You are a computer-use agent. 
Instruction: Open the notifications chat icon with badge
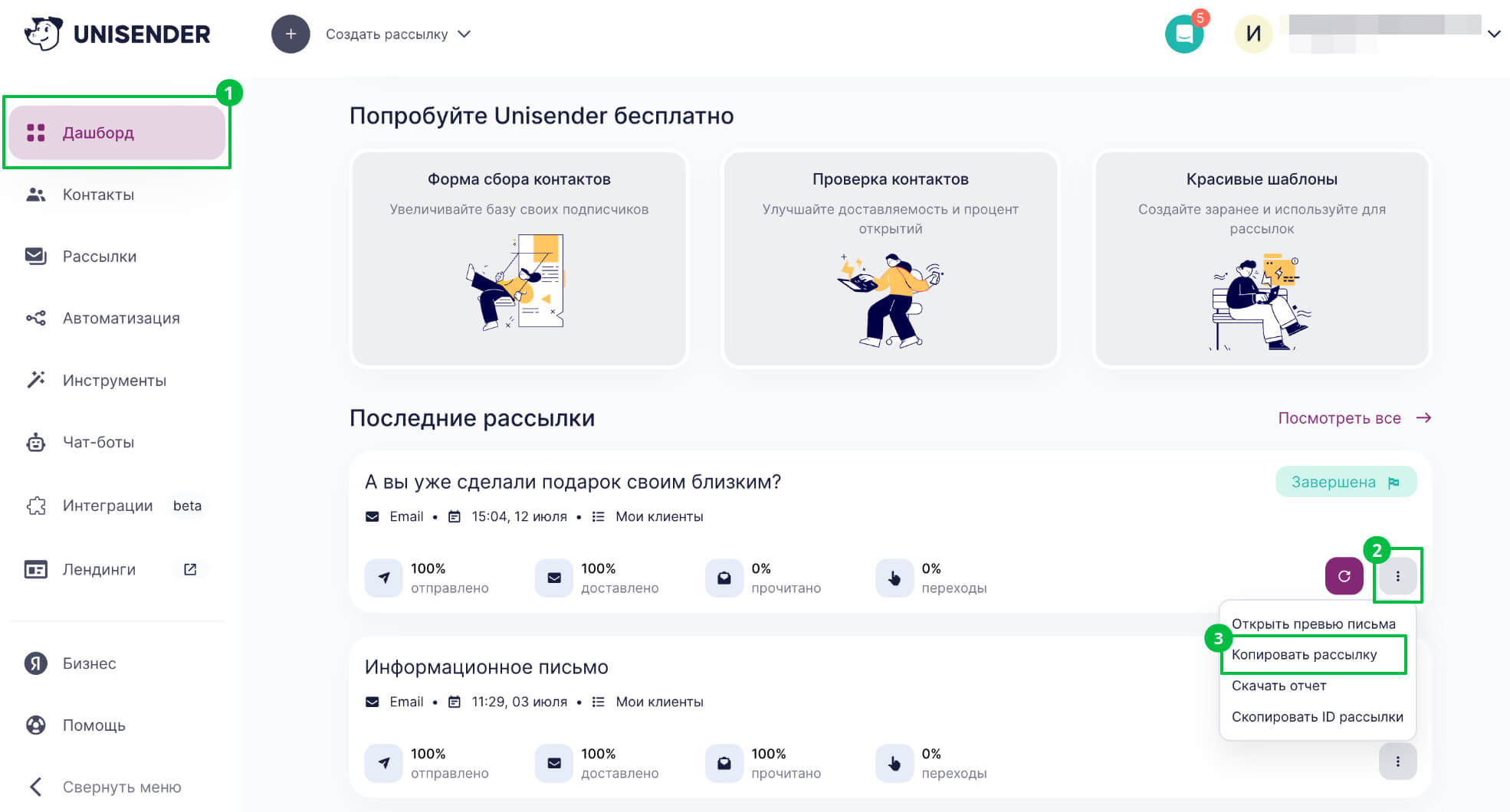pos(1184,34)
